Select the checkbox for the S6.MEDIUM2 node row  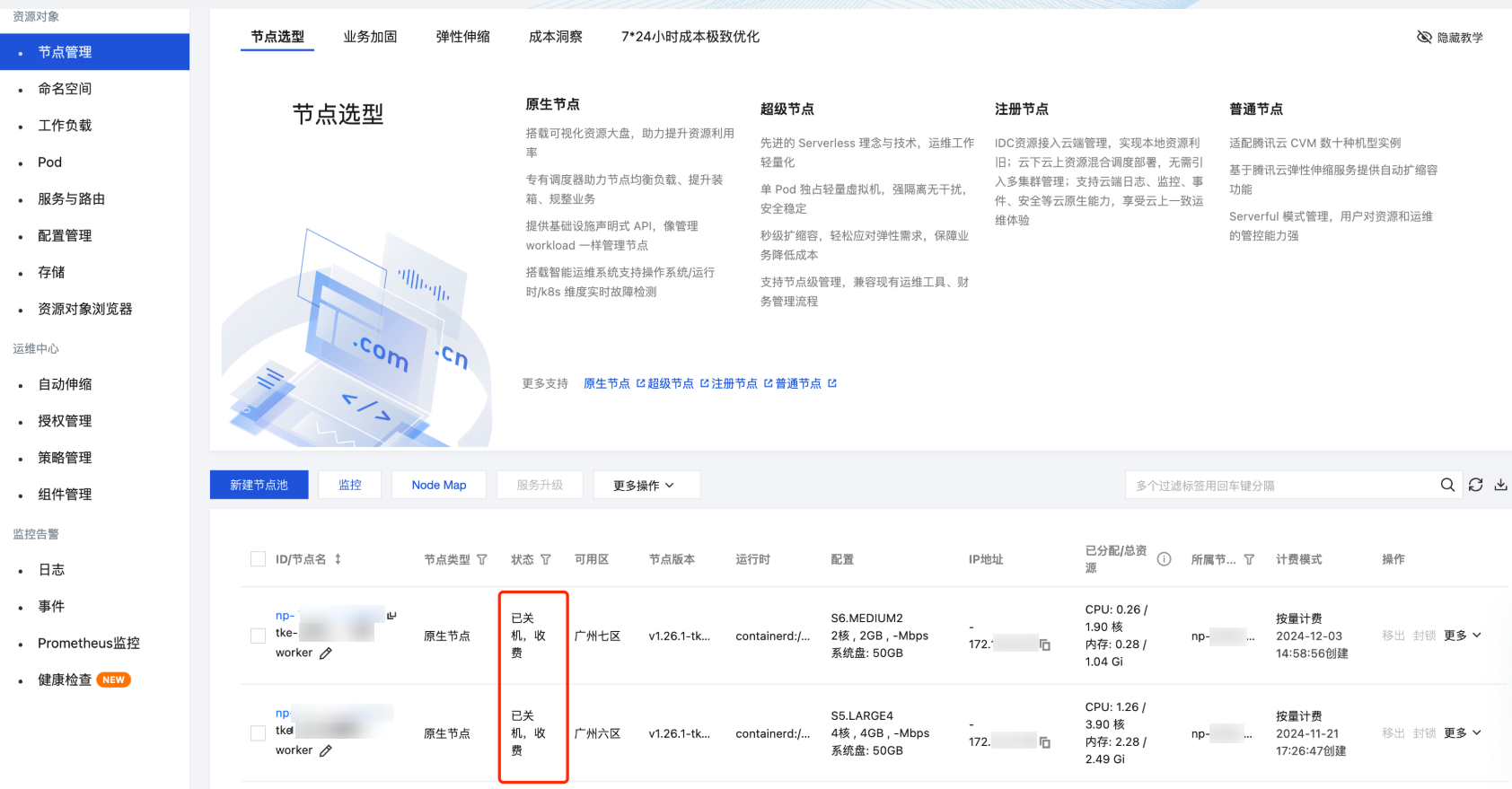click(258, 636)
